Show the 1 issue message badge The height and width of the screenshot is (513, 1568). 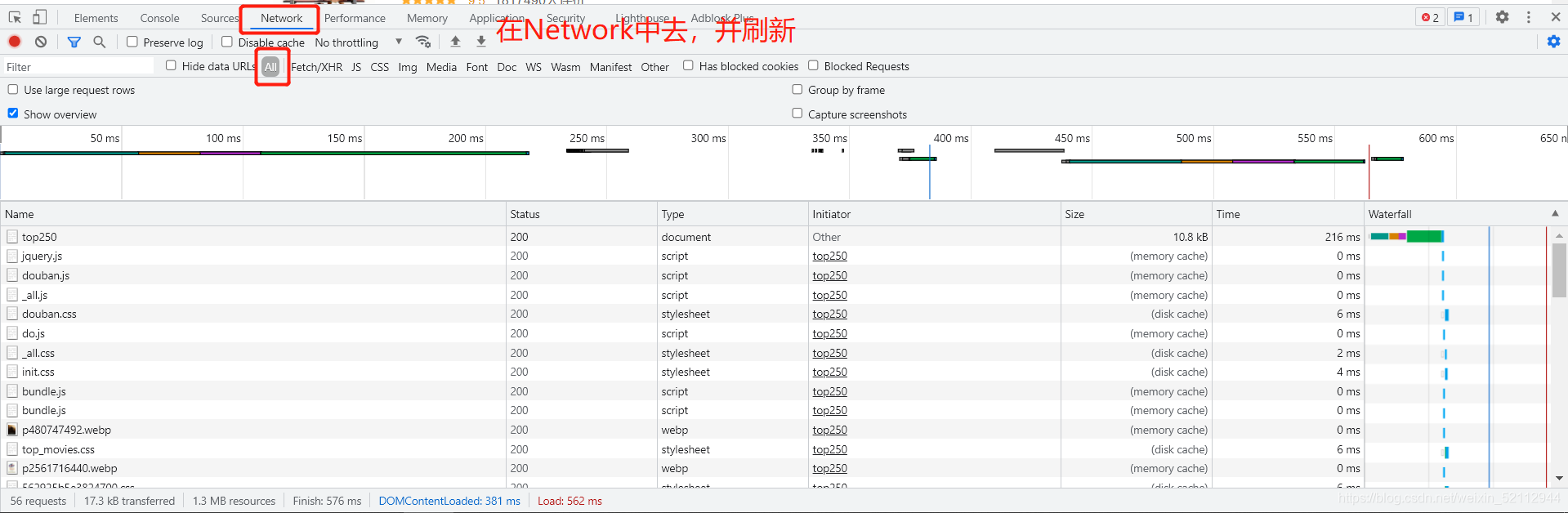pos(1463,17)
